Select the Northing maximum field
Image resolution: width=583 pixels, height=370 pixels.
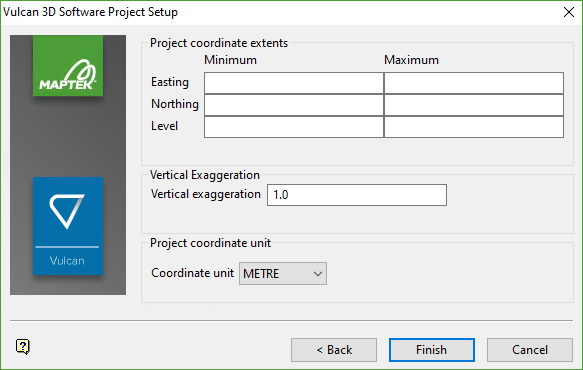474,105
